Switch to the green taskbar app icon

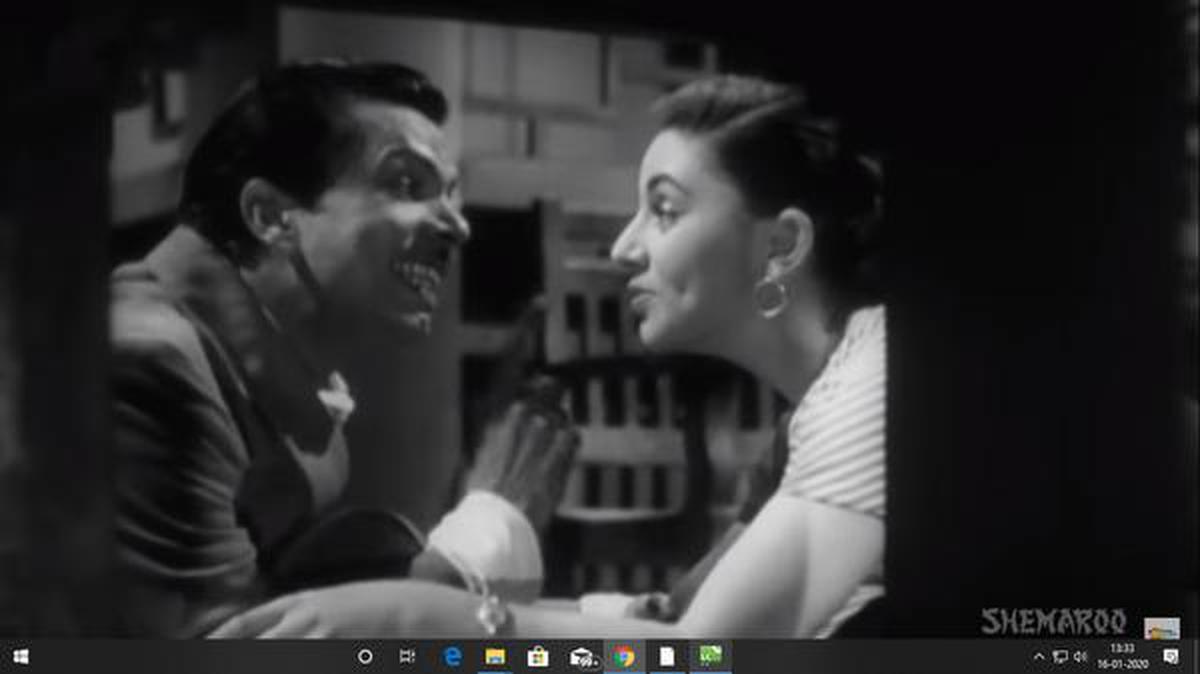[710, 657]
